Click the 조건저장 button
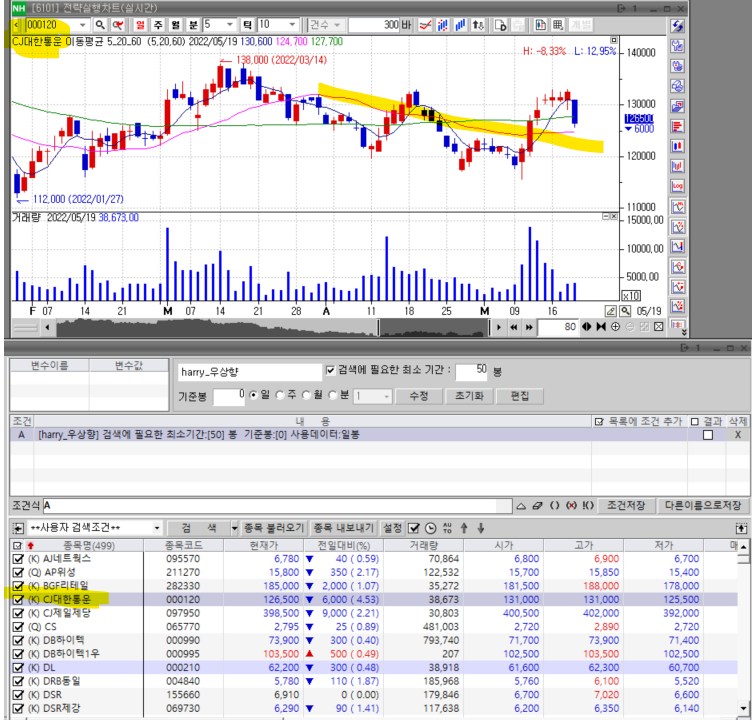Viewport: 752px width, 720px height. tap(628, 506)
